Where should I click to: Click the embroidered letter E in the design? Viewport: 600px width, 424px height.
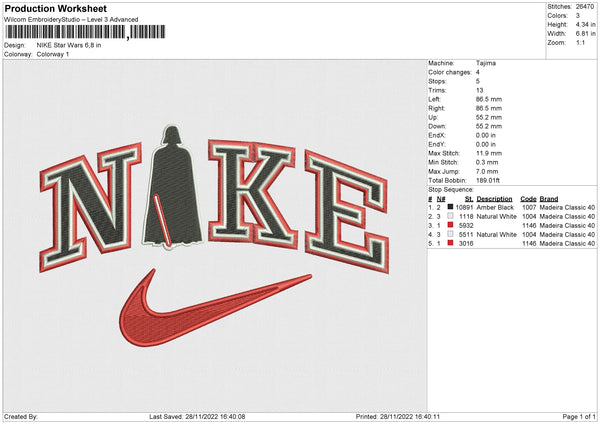(346, 212)
